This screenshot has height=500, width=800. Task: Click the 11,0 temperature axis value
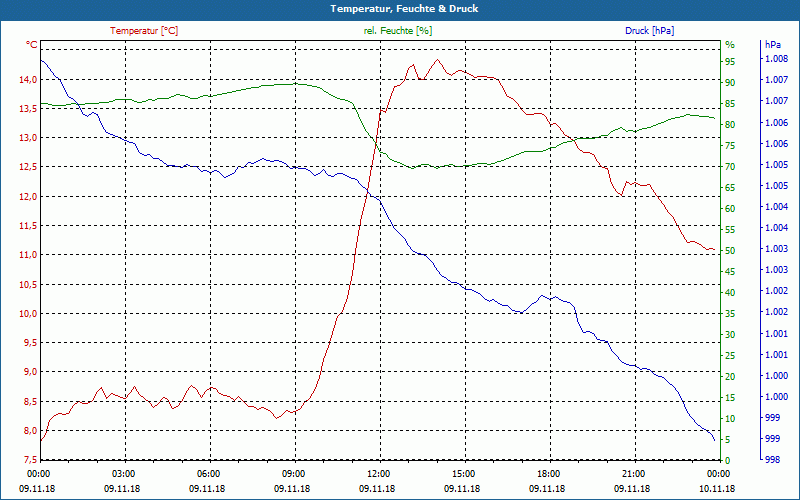(x=28, y=255)
